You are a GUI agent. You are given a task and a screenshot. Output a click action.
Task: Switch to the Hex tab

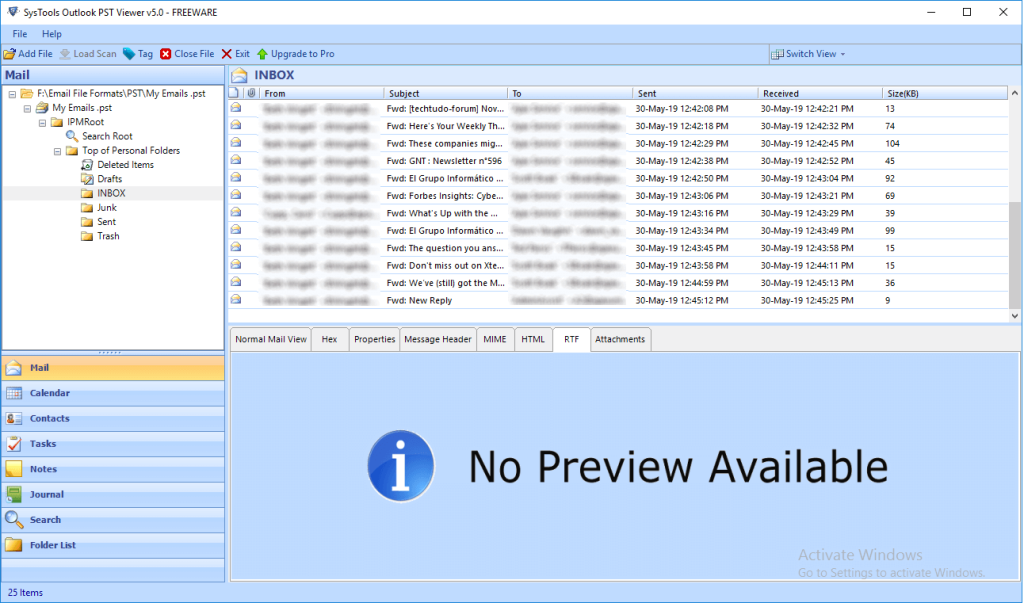(x=329, y=339)
